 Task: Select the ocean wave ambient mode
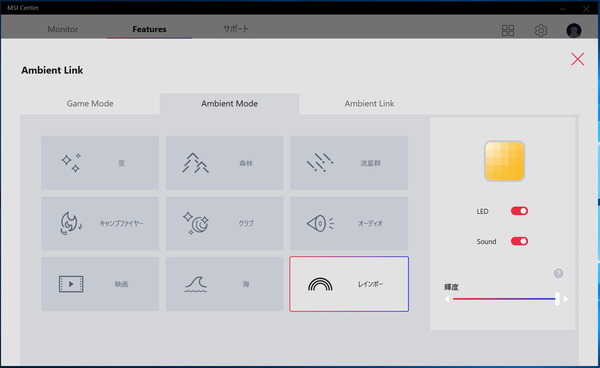(x=225, y=284)
